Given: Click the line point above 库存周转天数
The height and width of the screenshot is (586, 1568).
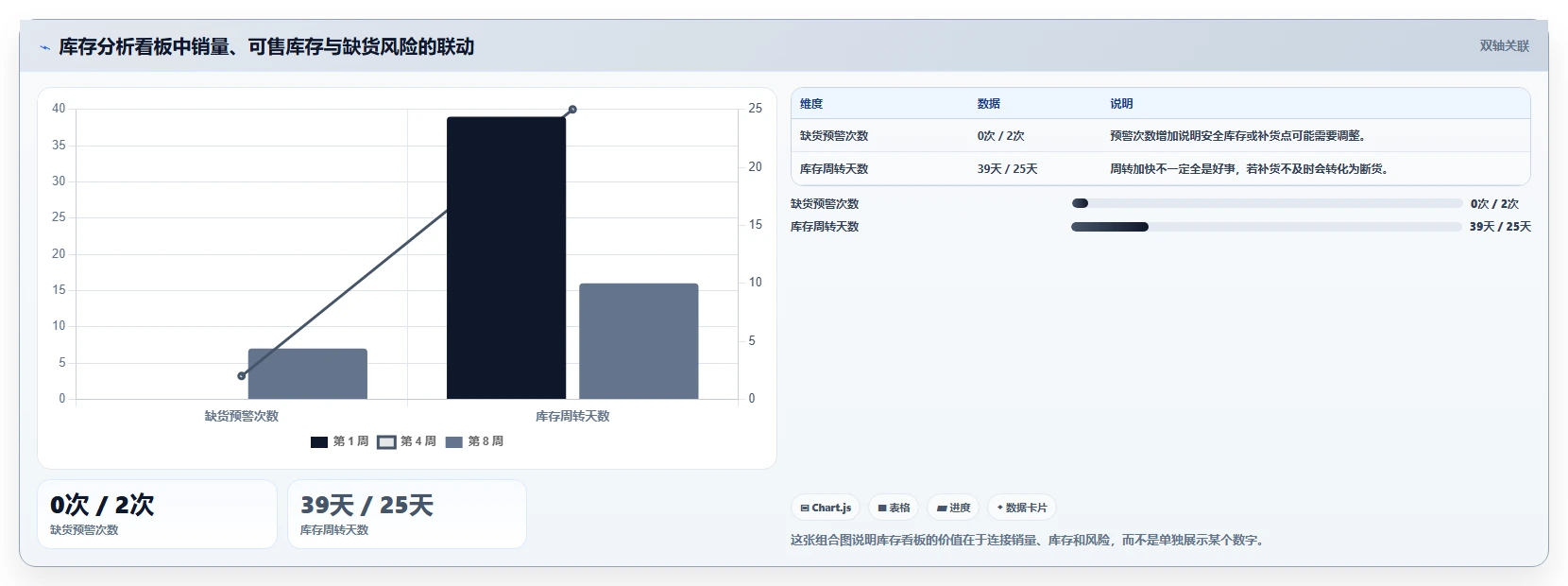Looking at the screenshot, I should (572, 110).
